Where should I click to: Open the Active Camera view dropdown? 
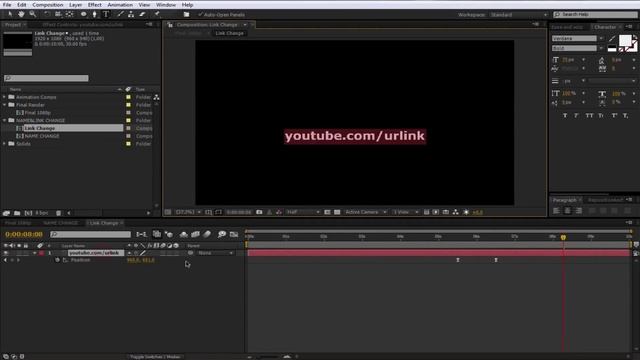tap(365, 212)
